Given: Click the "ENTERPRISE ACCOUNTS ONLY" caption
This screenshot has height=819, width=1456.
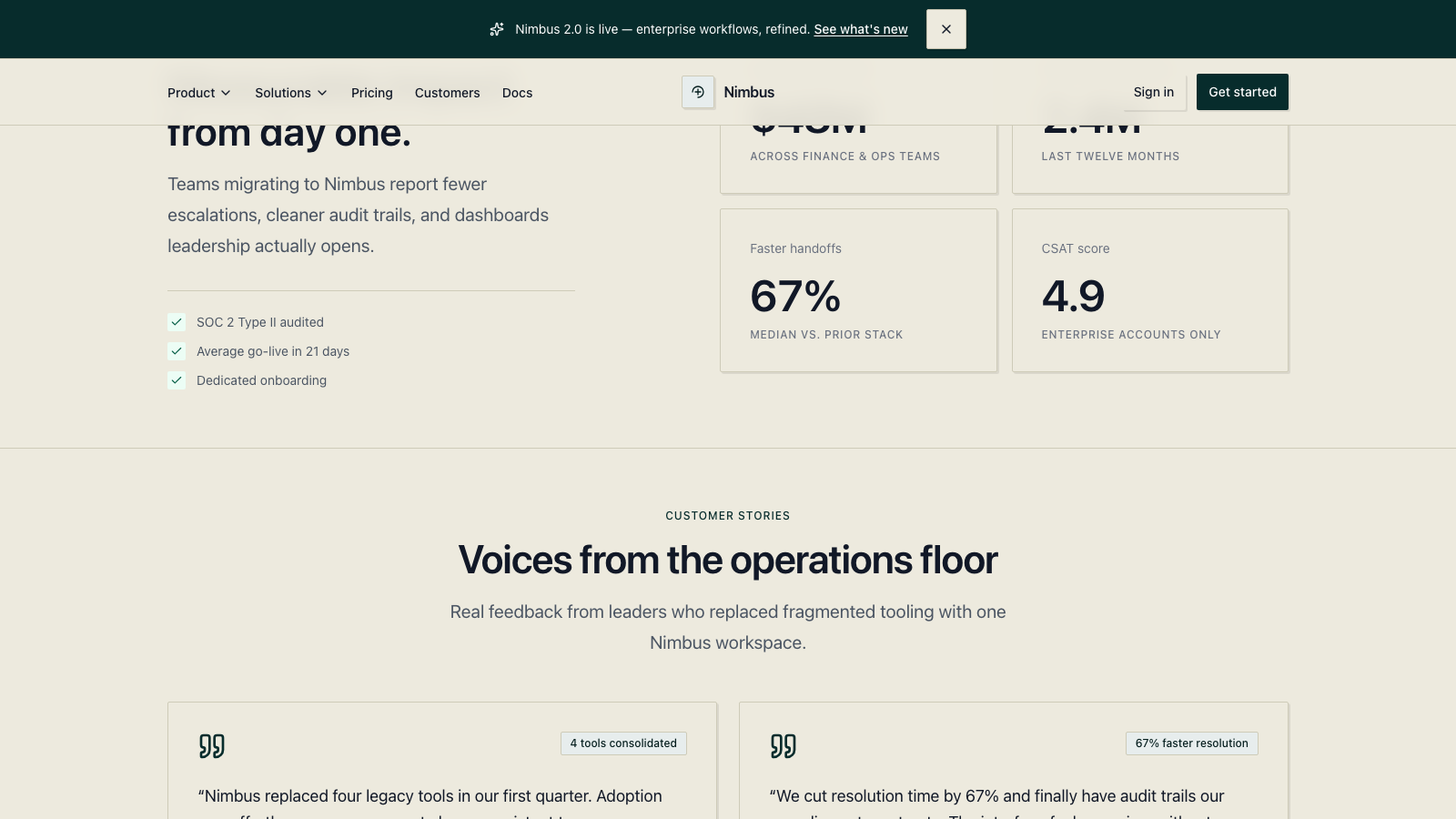Looking at the screenshot, I should pos(1131,335).
